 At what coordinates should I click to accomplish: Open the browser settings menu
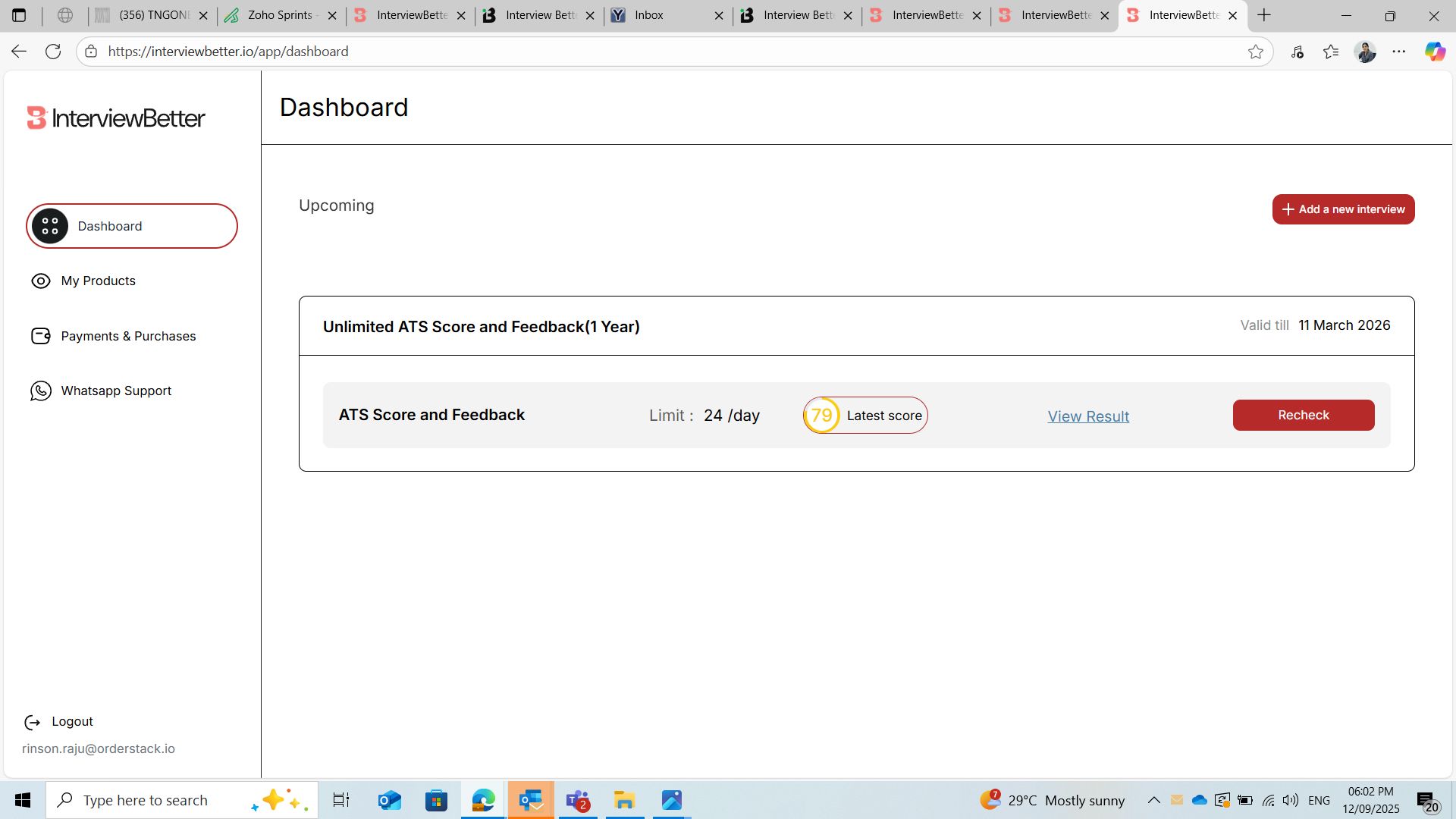pyautogui.click(x=1400, y=51)
